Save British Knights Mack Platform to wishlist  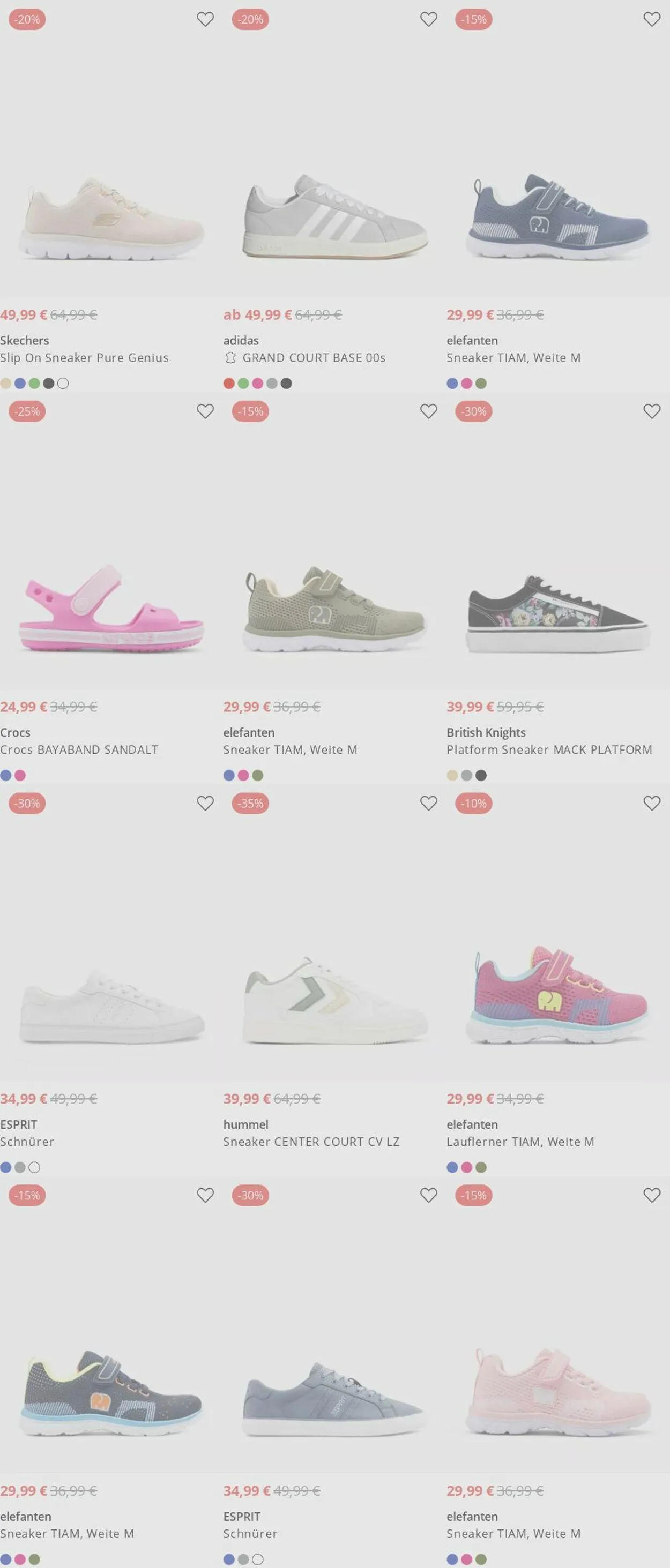pos(652,411)
